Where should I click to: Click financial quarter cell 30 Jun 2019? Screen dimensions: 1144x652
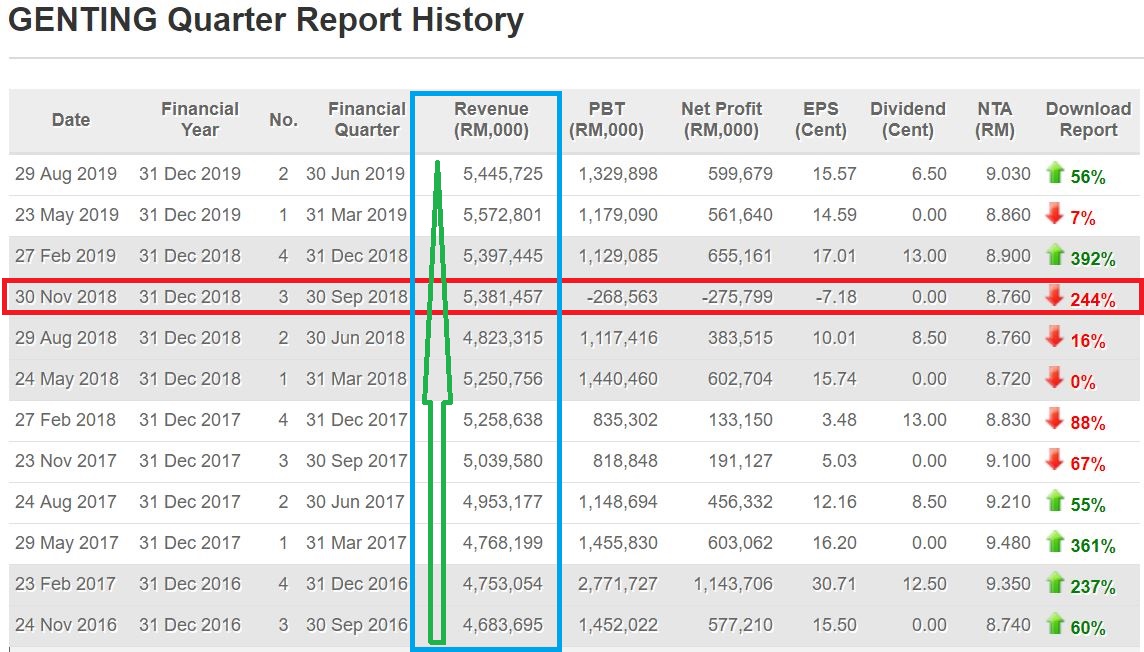pyautogui.click(x=355, y=174)
